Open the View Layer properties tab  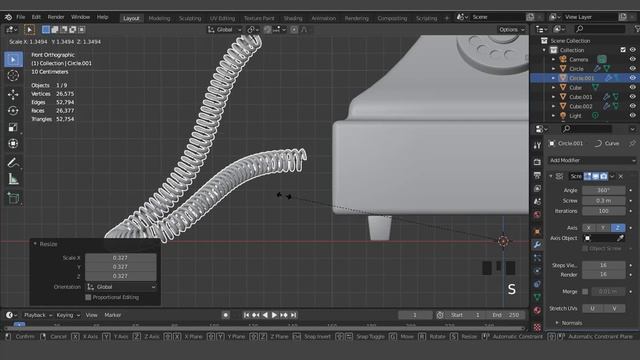pos(537,188)
